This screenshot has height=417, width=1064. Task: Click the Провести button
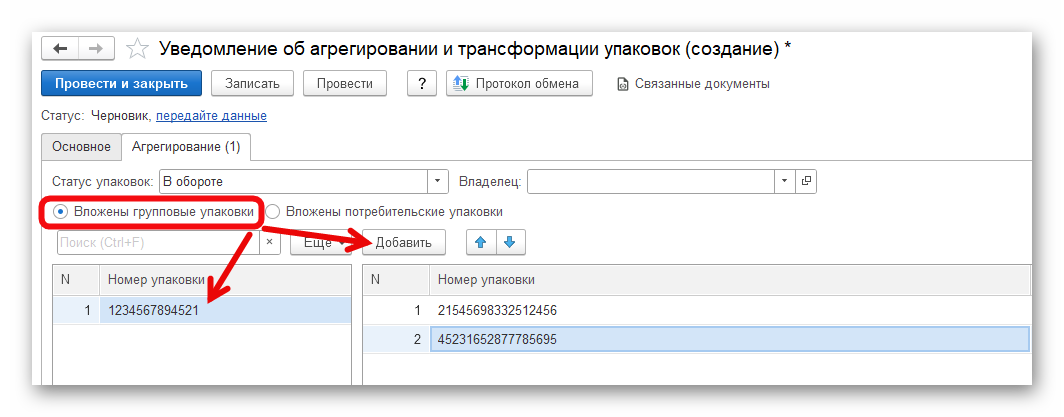345,84
